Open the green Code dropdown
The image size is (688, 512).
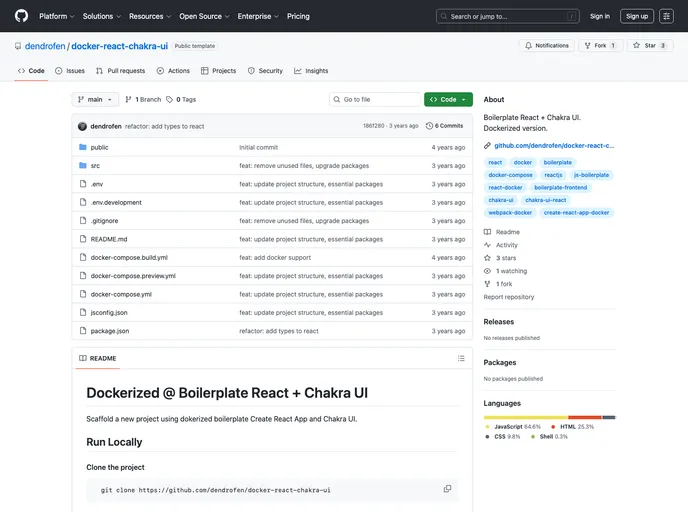[x=448, y=99]
